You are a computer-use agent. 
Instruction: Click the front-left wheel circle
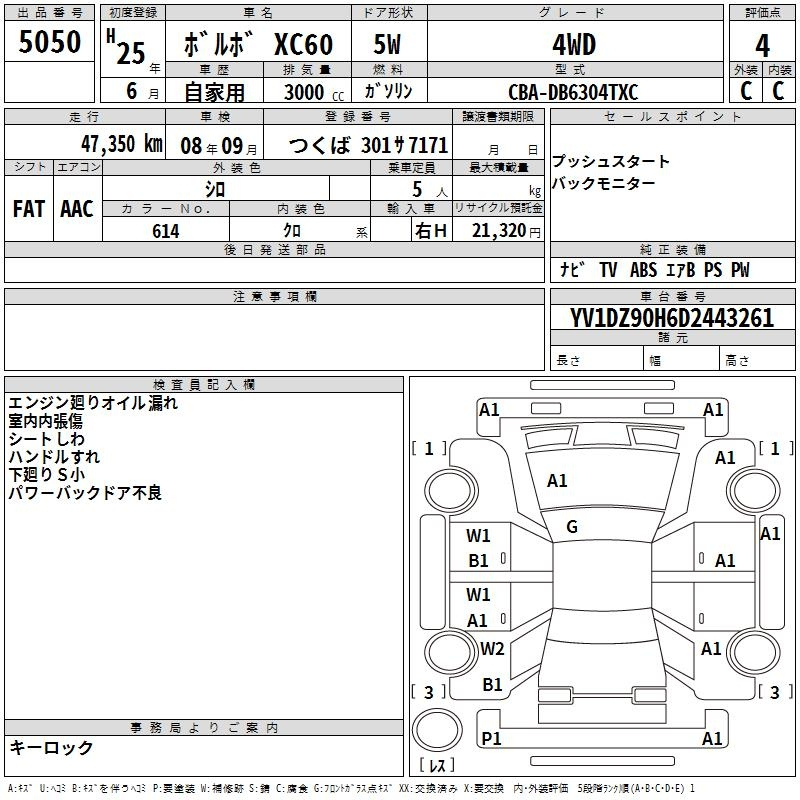coord(451,491)
